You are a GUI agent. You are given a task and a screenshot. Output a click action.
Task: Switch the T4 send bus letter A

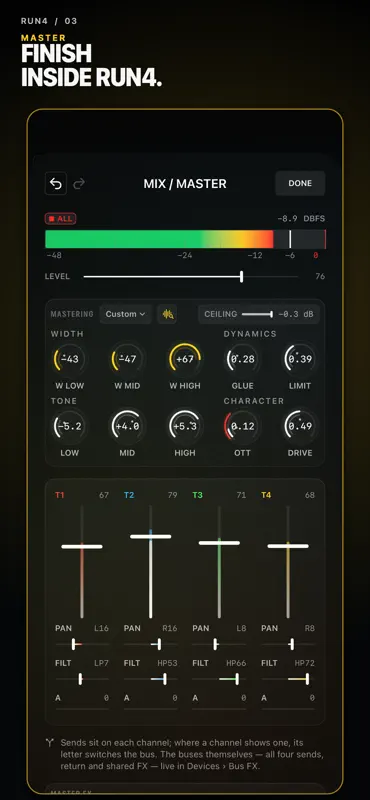click(x=264, y=697)
